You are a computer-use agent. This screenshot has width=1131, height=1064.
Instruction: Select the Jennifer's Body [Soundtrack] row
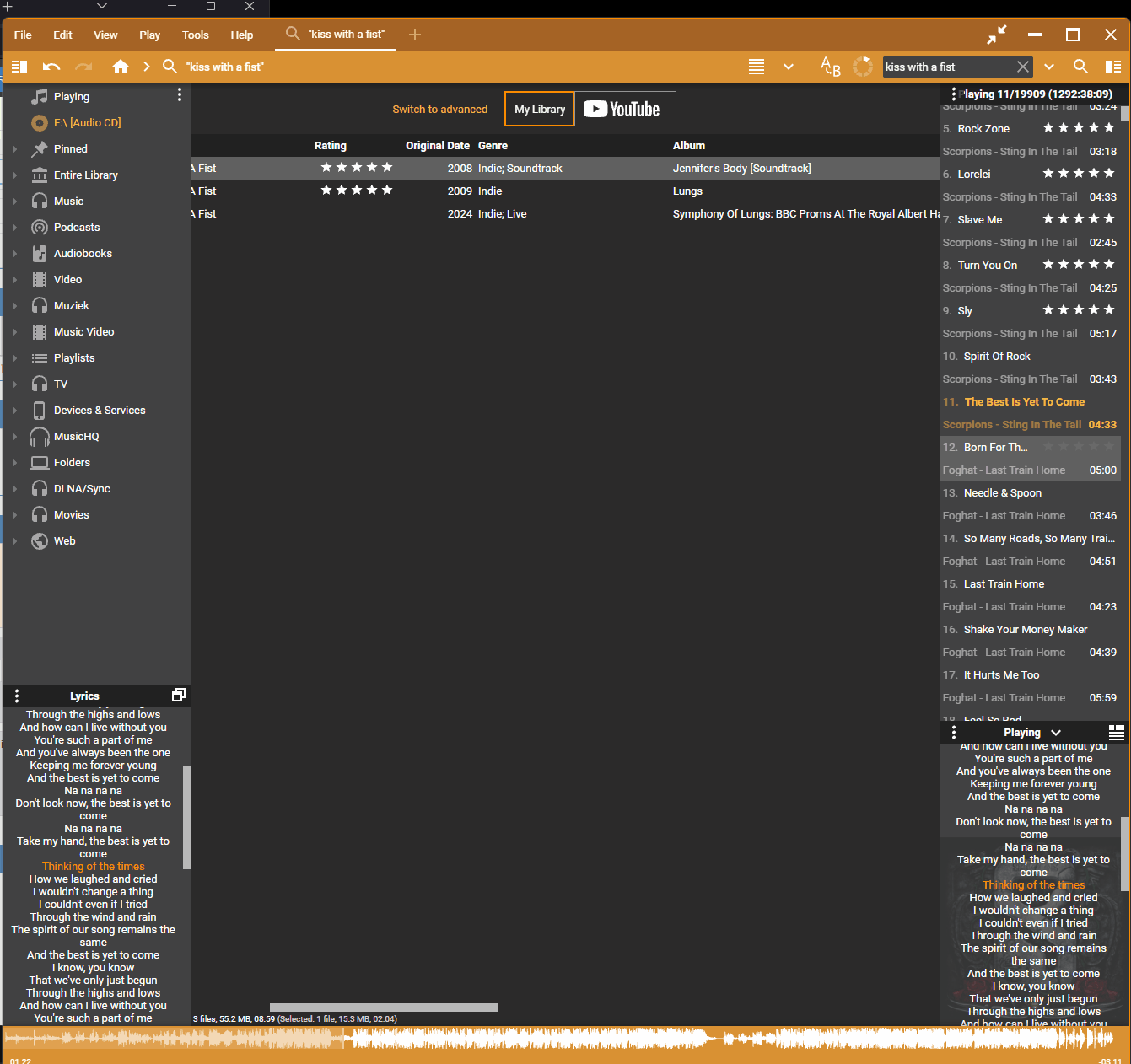tap(565, 168)
